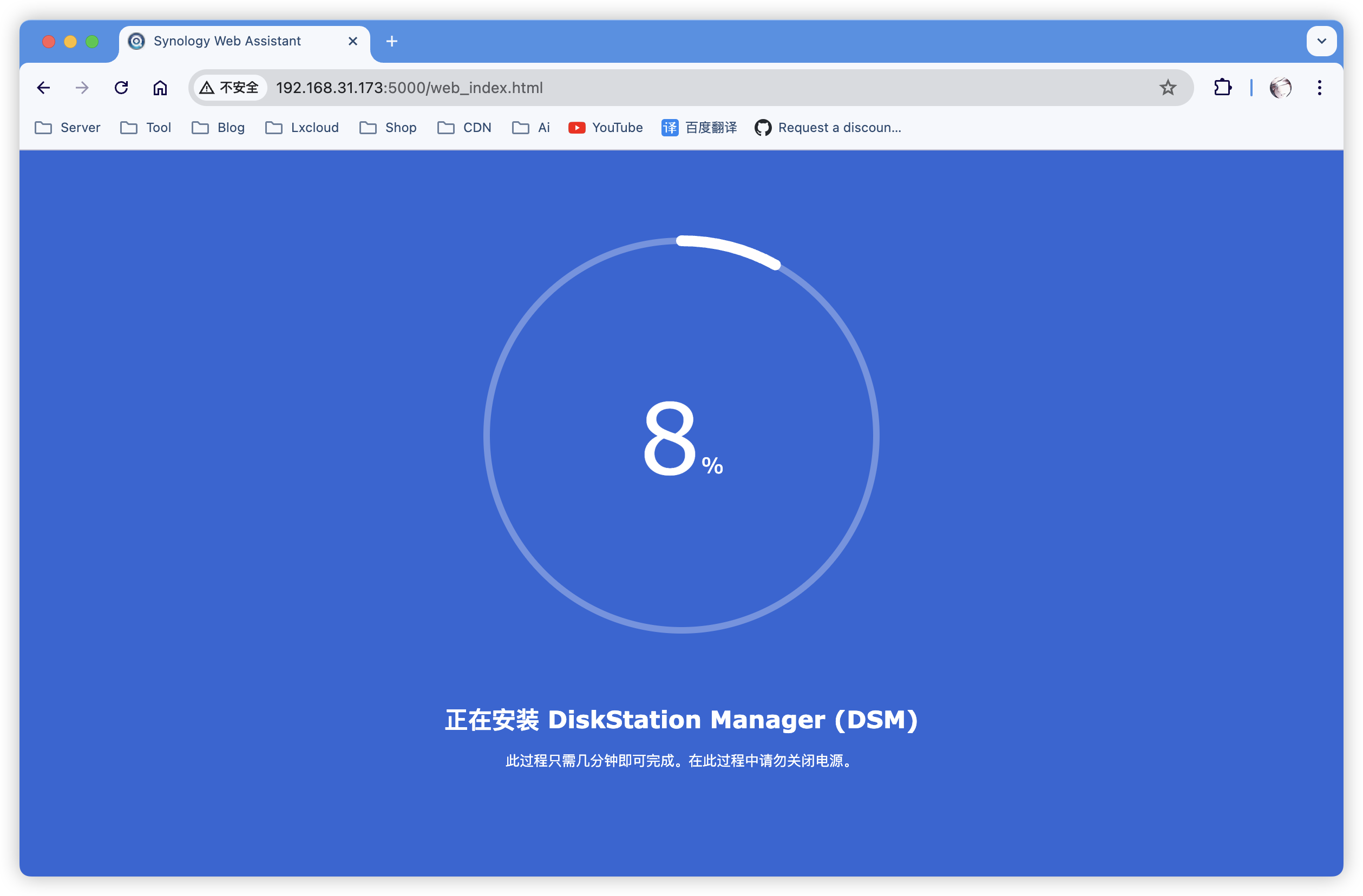Open the 百度翻译 bookmark
The image size is (1363, 896).
(x=699, y=128)
